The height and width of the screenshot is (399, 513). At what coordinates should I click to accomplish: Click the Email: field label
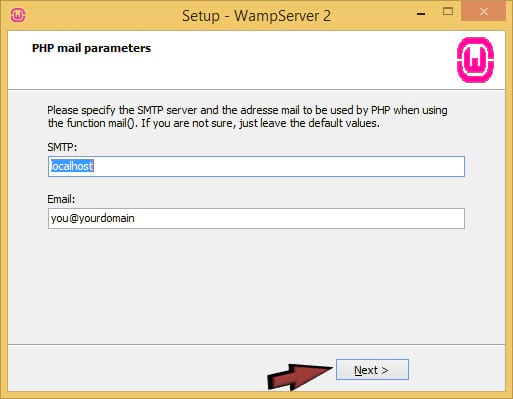click(x=61, y=199)
